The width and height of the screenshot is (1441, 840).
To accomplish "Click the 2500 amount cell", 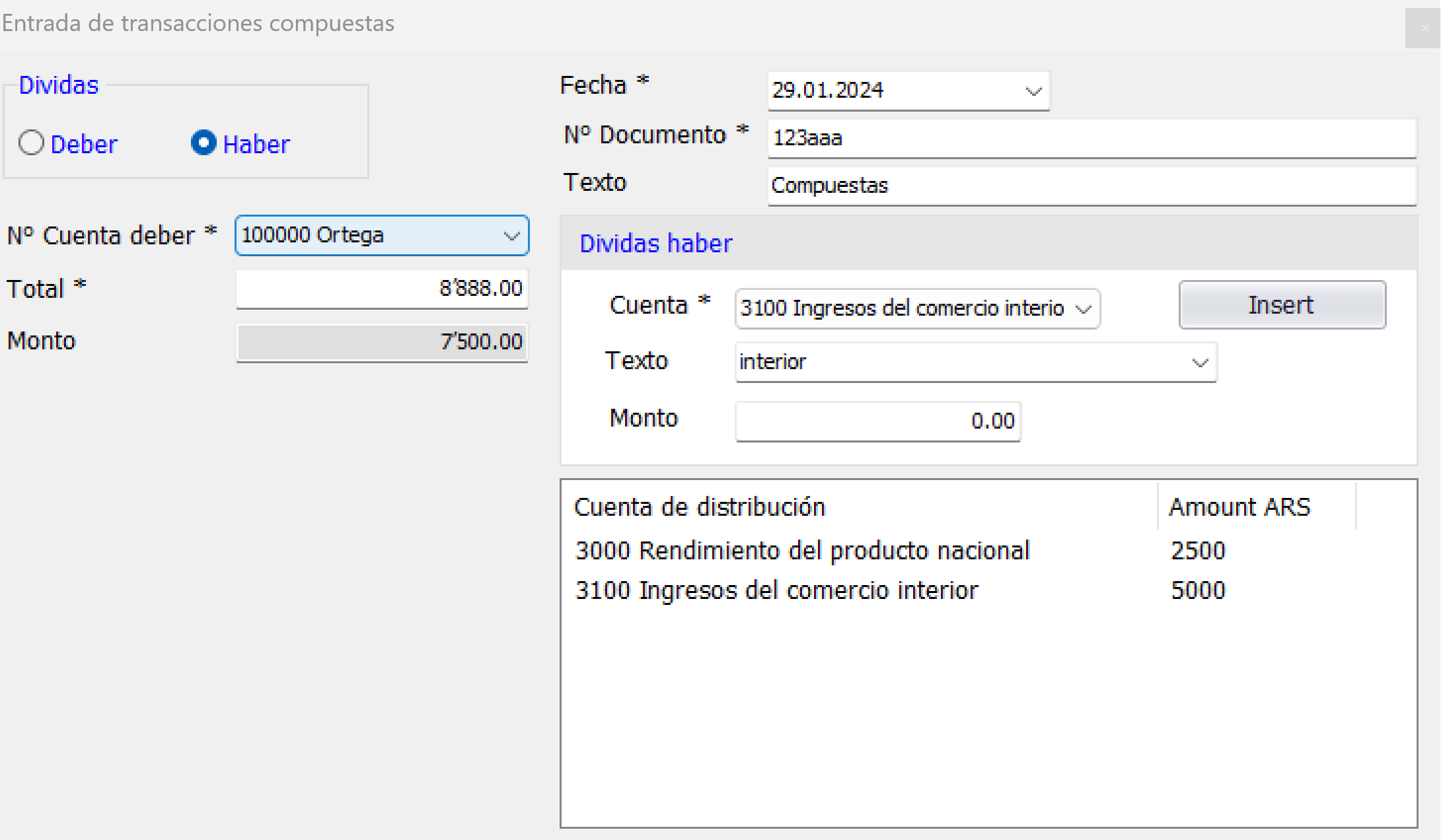I will 1198,551.
